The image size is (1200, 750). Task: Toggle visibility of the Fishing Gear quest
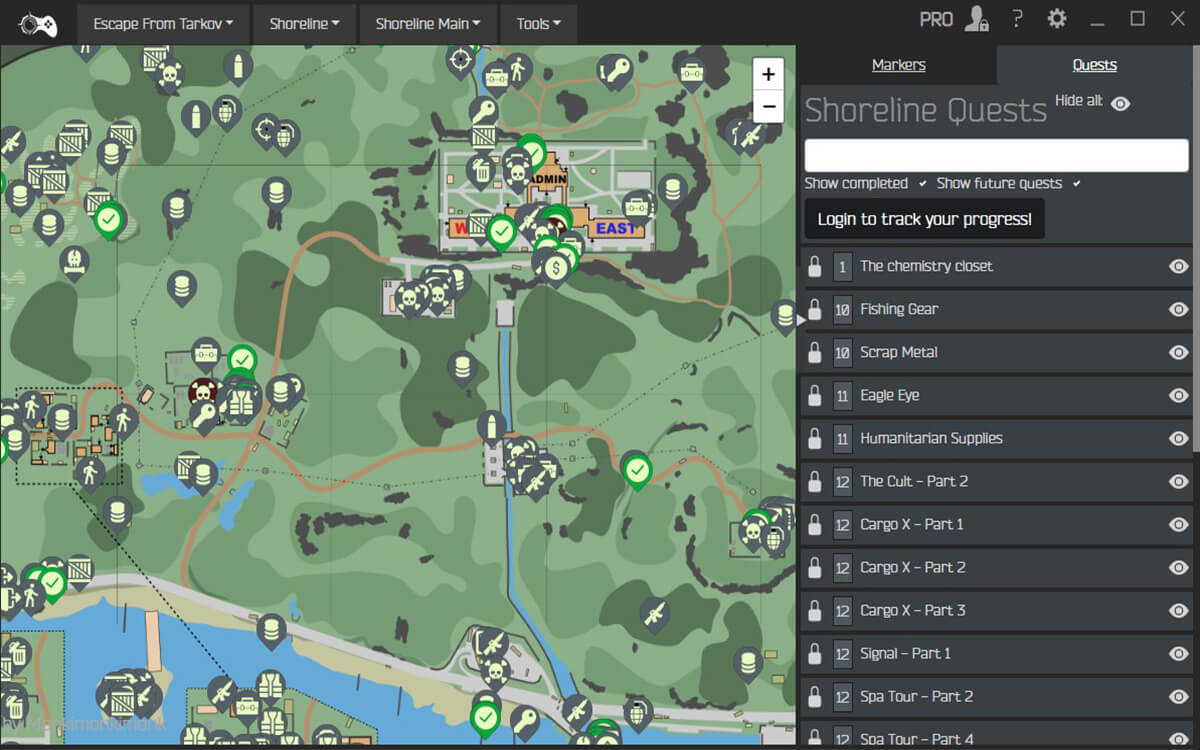pyautogui.click(x=1179, y=309)
